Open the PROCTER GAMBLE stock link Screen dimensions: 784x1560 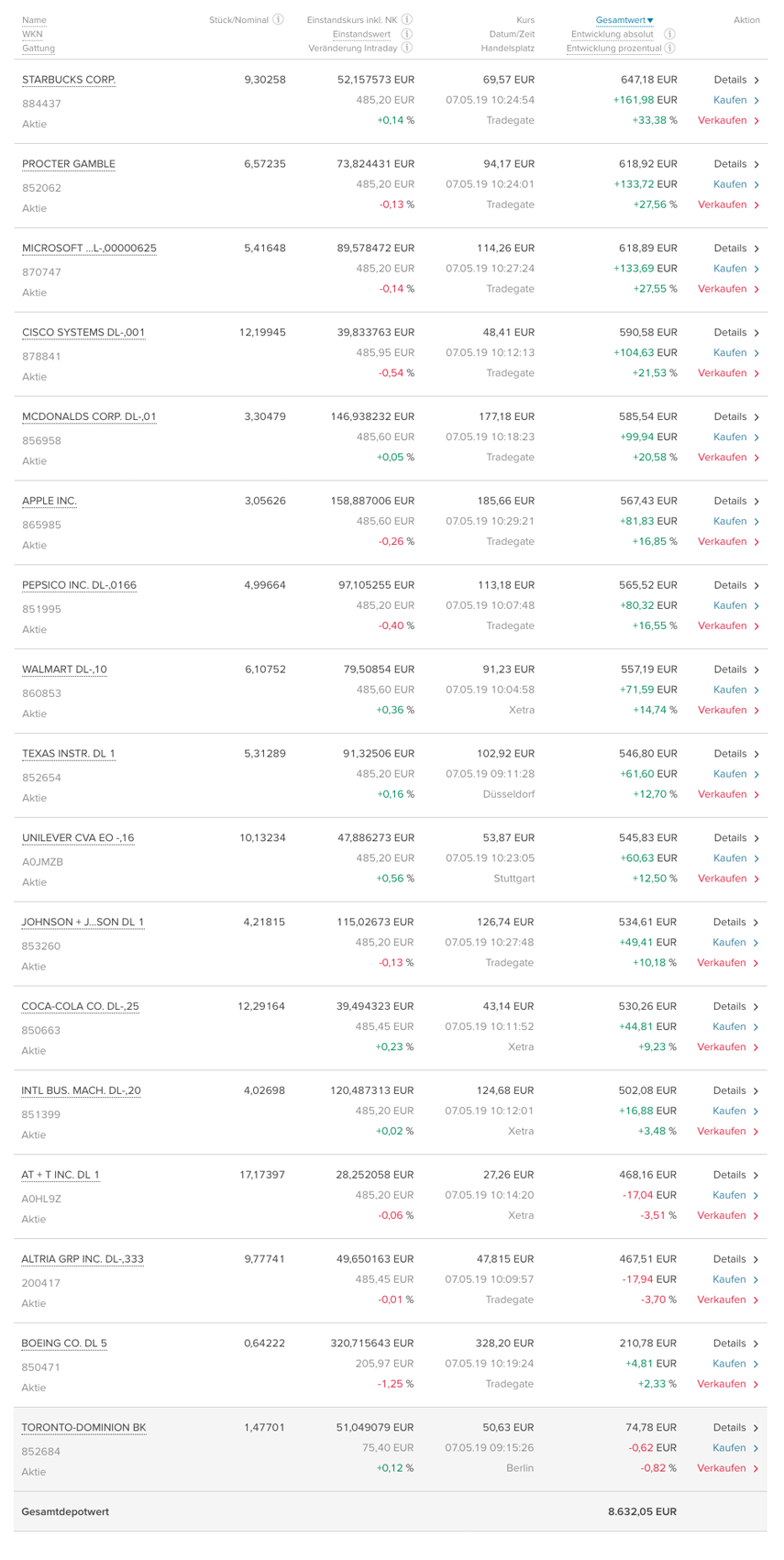pos(69,164)
